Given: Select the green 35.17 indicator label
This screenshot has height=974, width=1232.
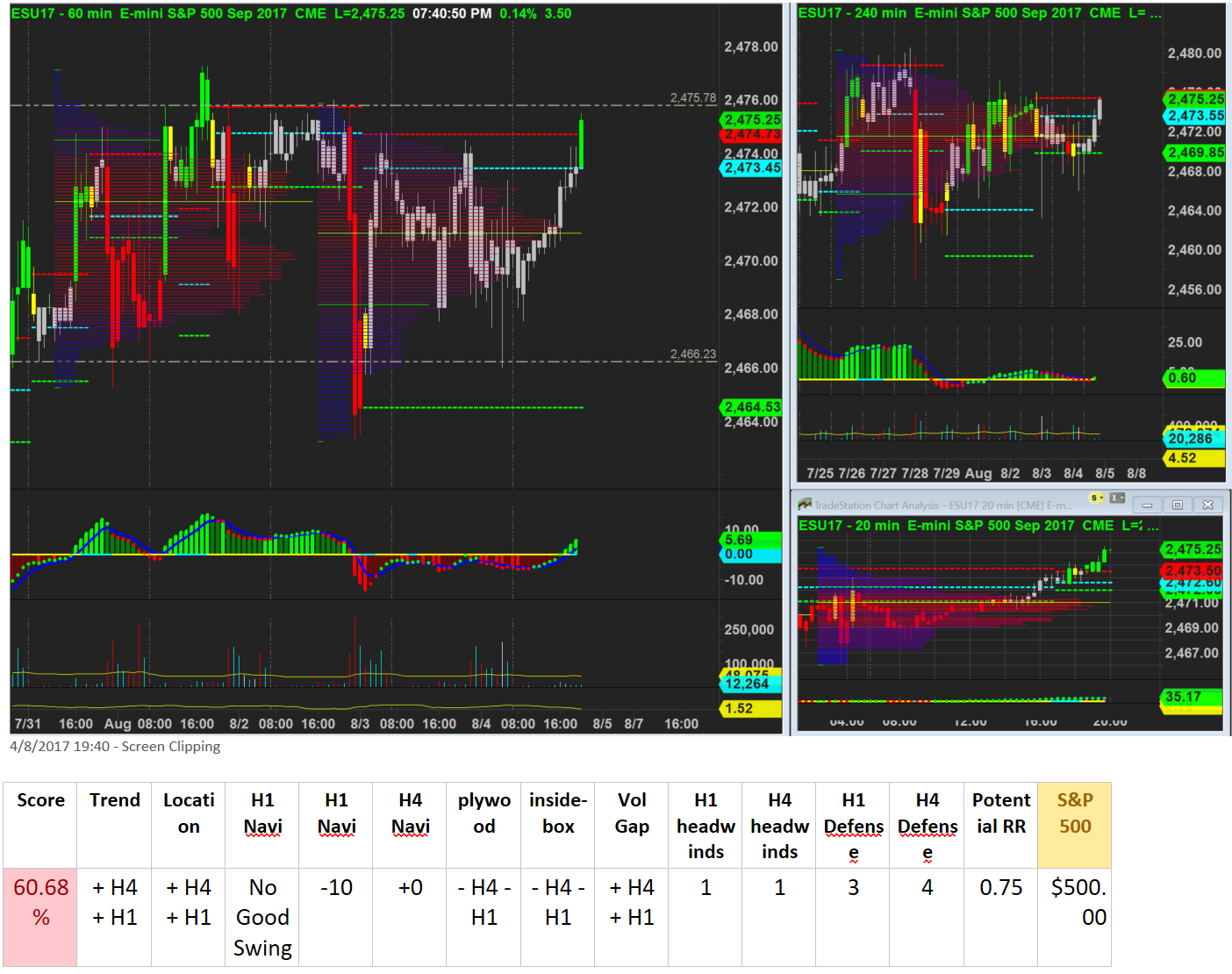Looking at the screenshot, I should pyautogui.click(x=1192, y=698).
